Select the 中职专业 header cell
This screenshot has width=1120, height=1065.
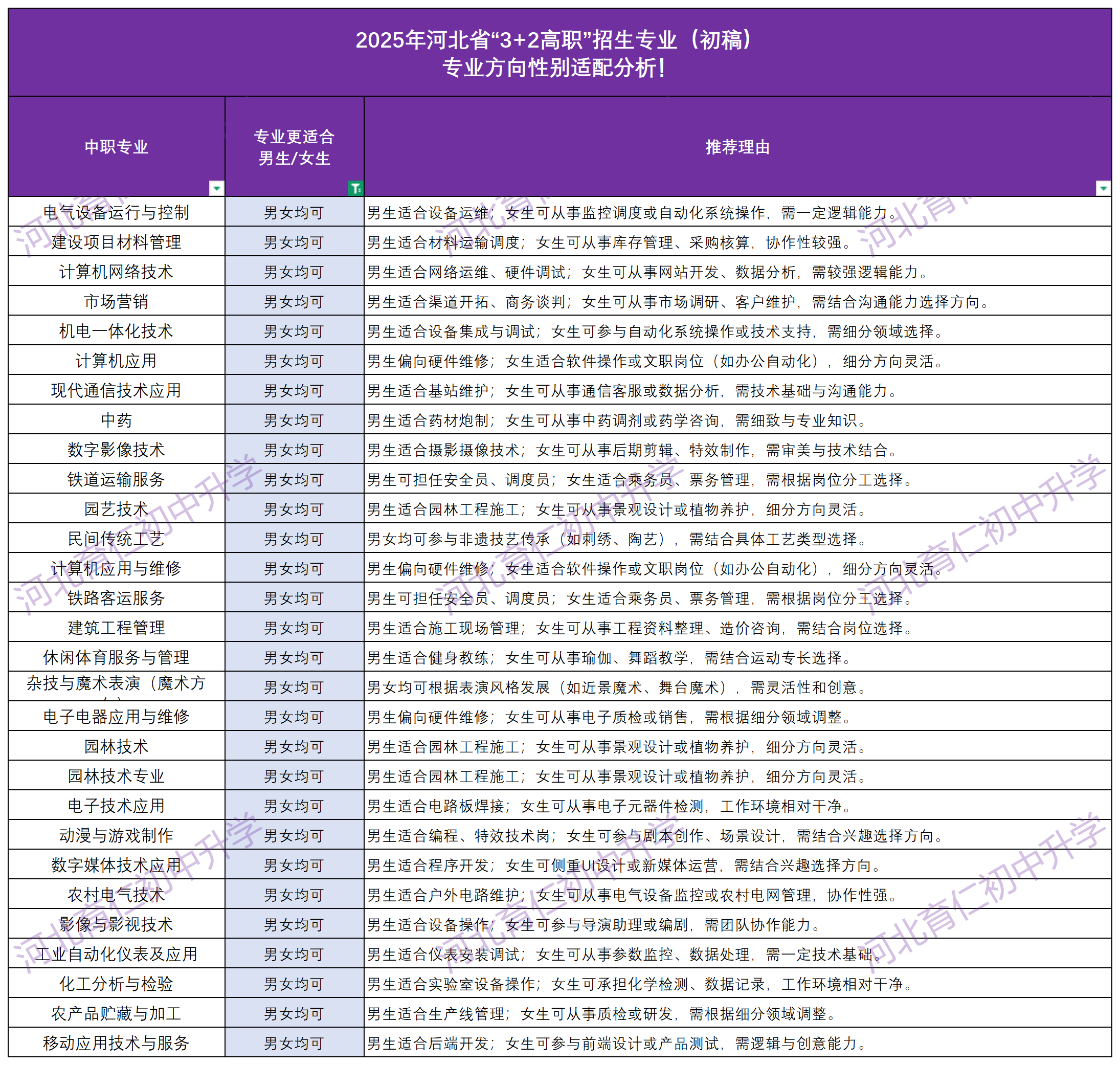[x=117, y=146]
